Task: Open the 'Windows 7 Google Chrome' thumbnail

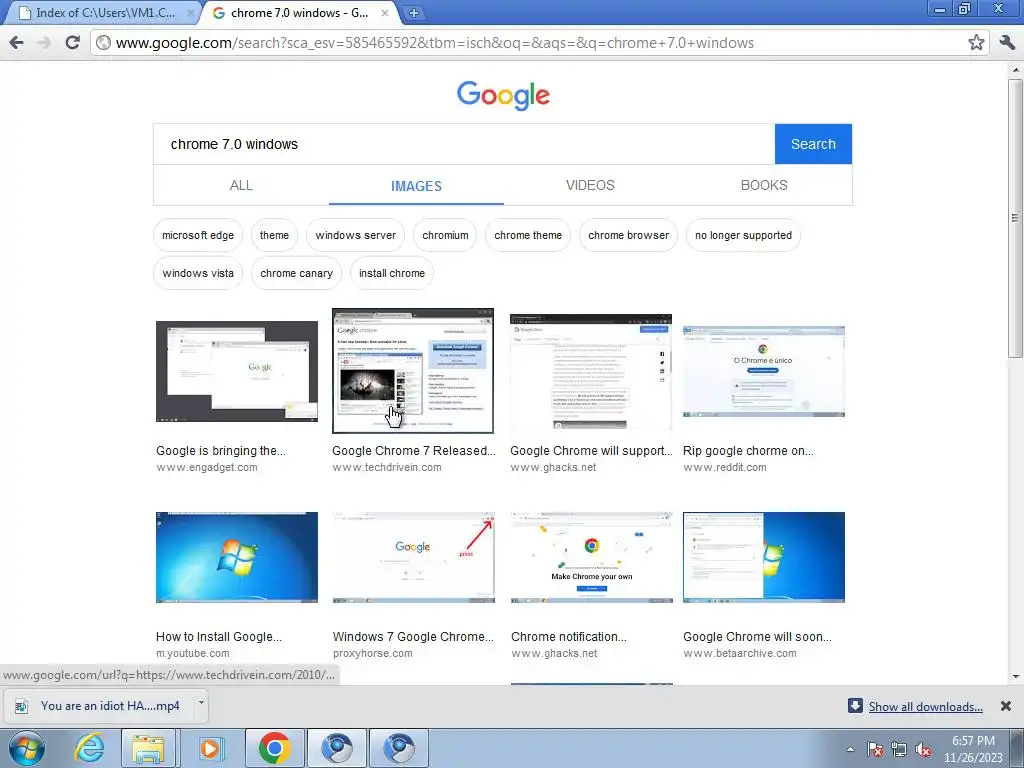Action: [x=413, y=557]
